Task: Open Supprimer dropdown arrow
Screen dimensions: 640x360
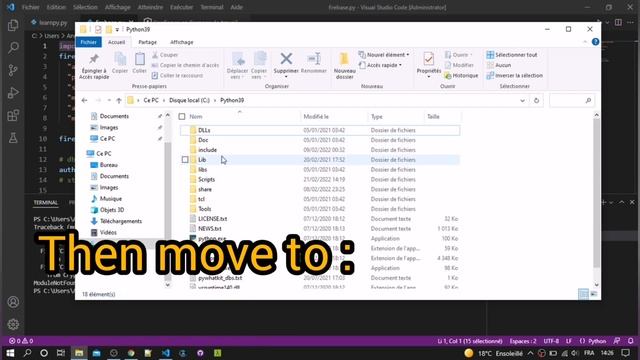Action: [286, 77]
